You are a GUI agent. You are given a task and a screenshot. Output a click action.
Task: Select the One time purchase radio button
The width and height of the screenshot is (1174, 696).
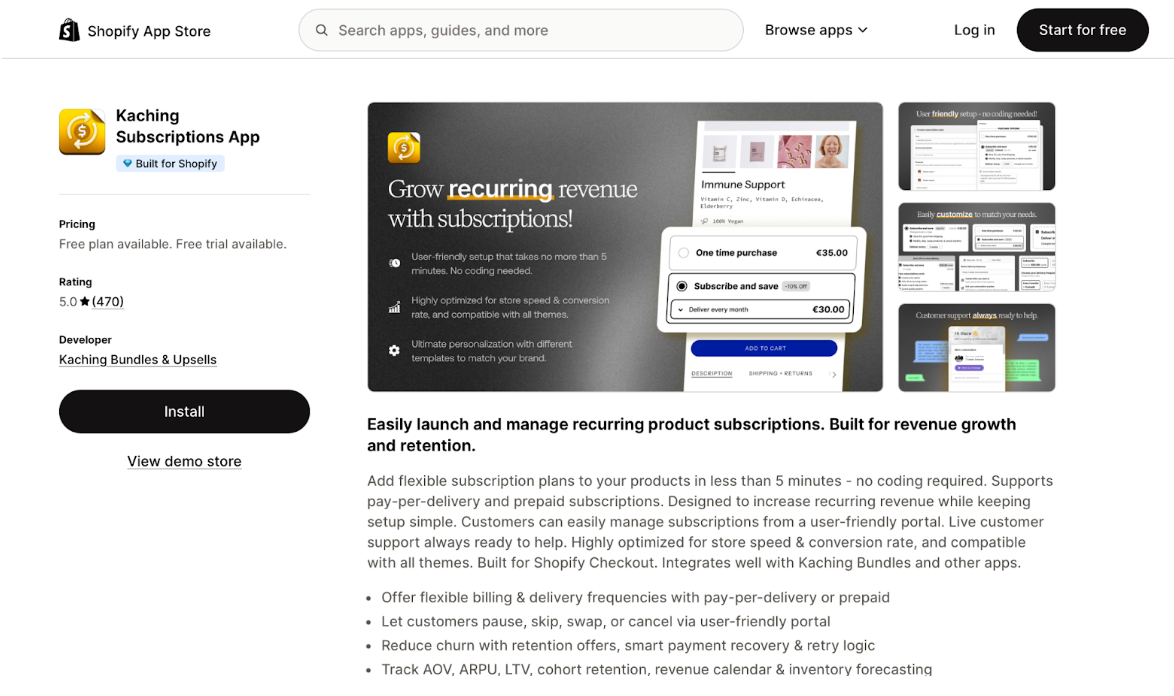pyautogui.click(x=683, y=253)
